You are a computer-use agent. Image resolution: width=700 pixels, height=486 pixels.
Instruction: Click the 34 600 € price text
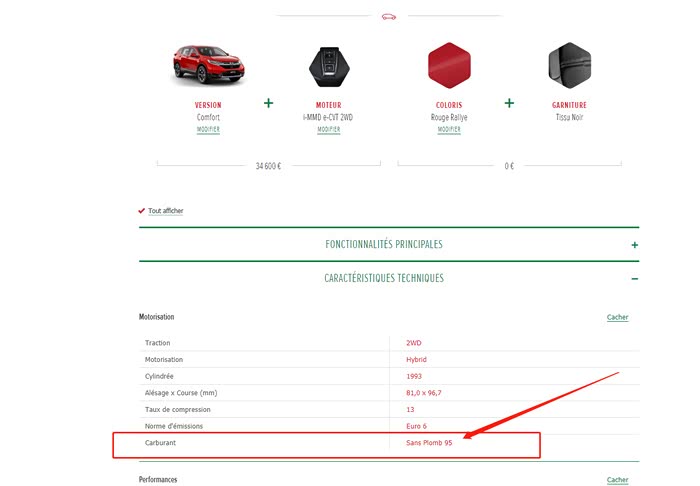tap(268, 166)
